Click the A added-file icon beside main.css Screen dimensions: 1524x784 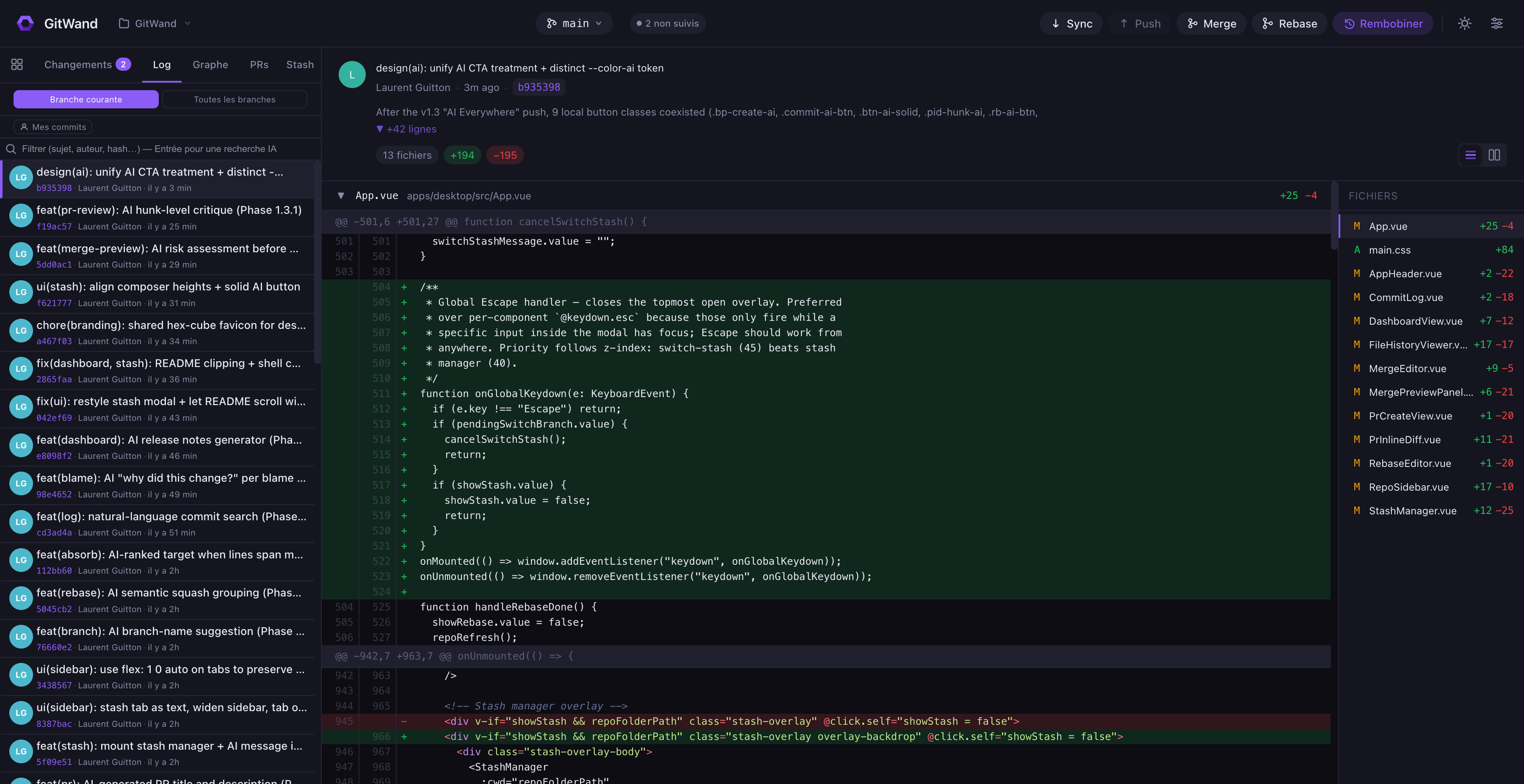pos(1357,250)
